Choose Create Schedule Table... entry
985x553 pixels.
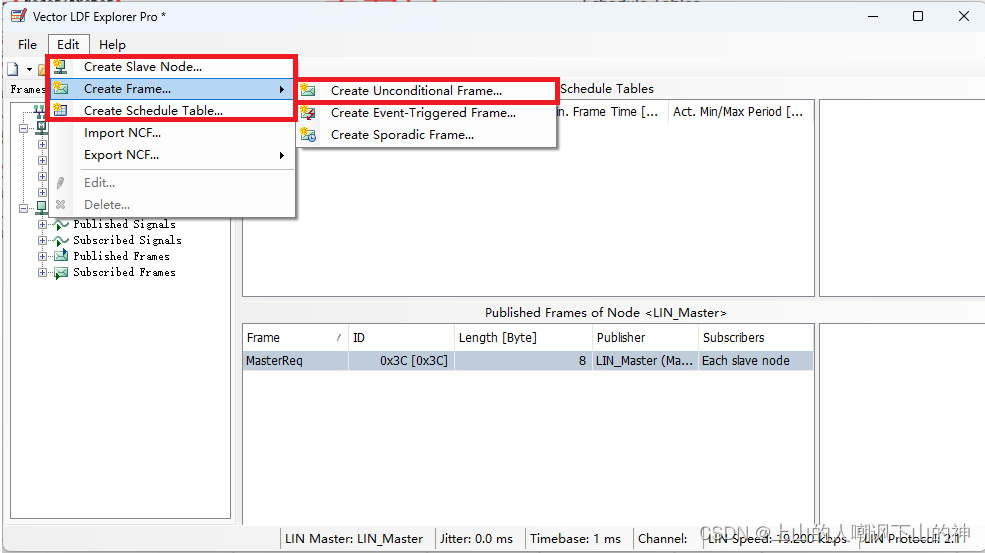click(171, 111)
